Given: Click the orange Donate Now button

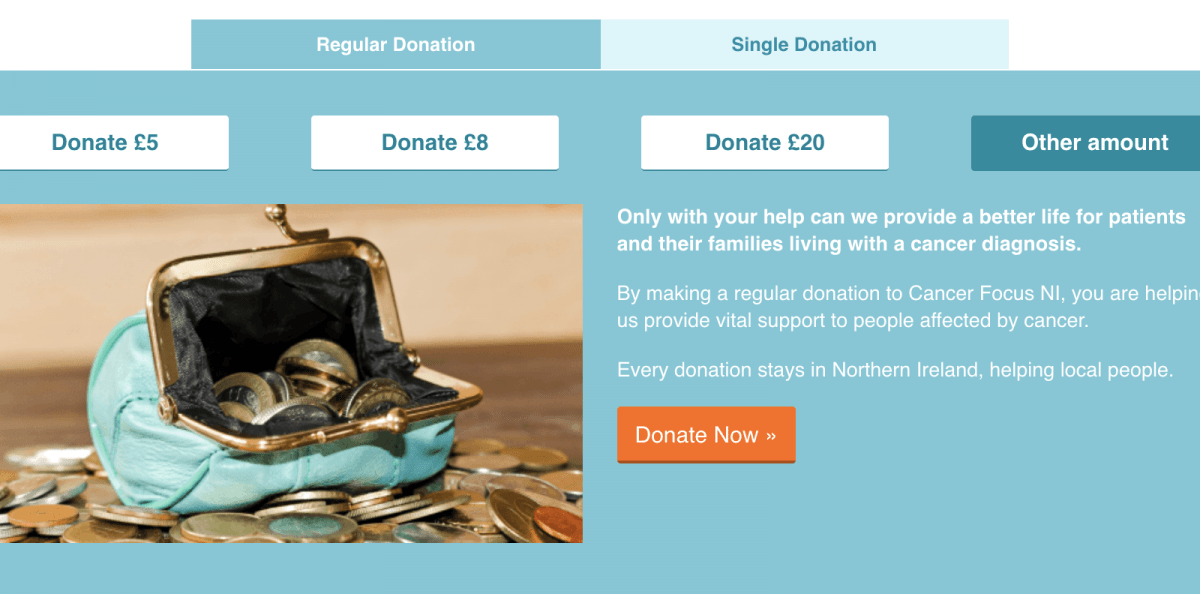Looking at the screenshot, I should (x=706, y=435).
